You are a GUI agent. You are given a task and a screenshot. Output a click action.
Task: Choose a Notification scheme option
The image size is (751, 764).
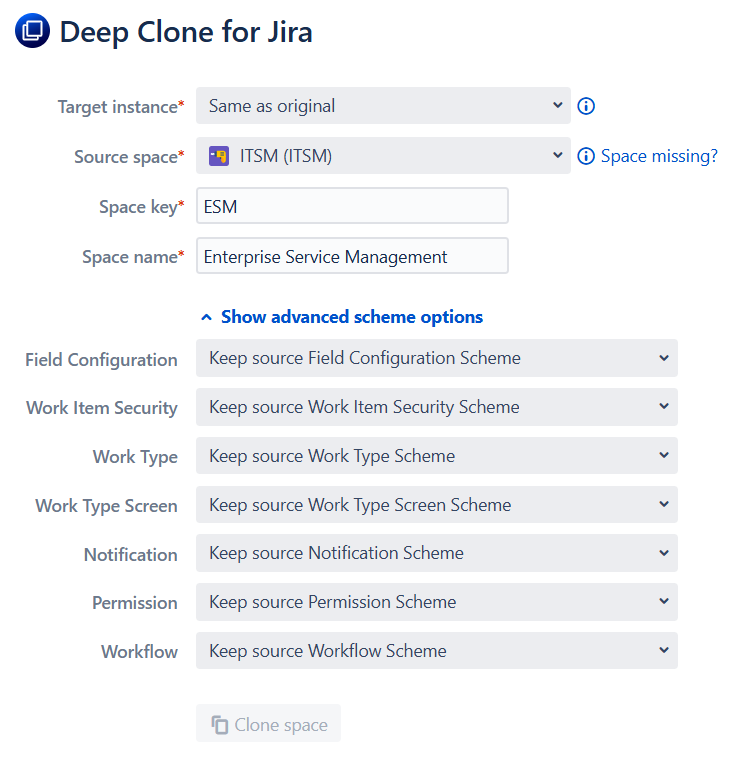[437, 553]
